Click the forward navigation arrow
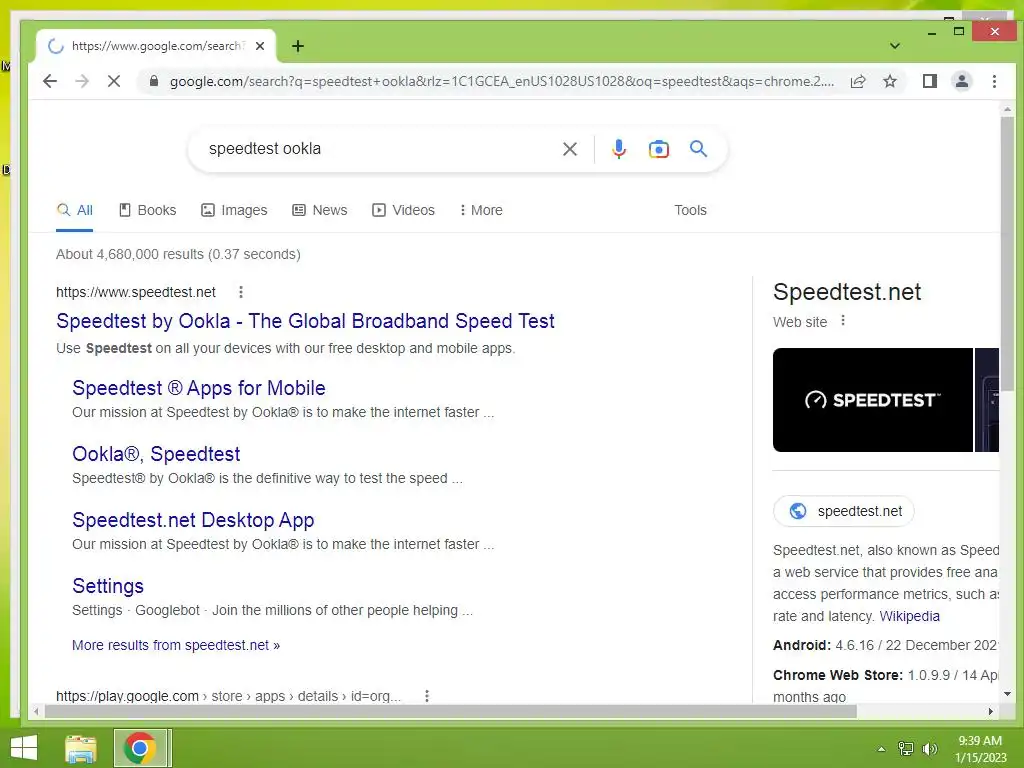Screen dimensions: 1024x768 click(82, 81)
